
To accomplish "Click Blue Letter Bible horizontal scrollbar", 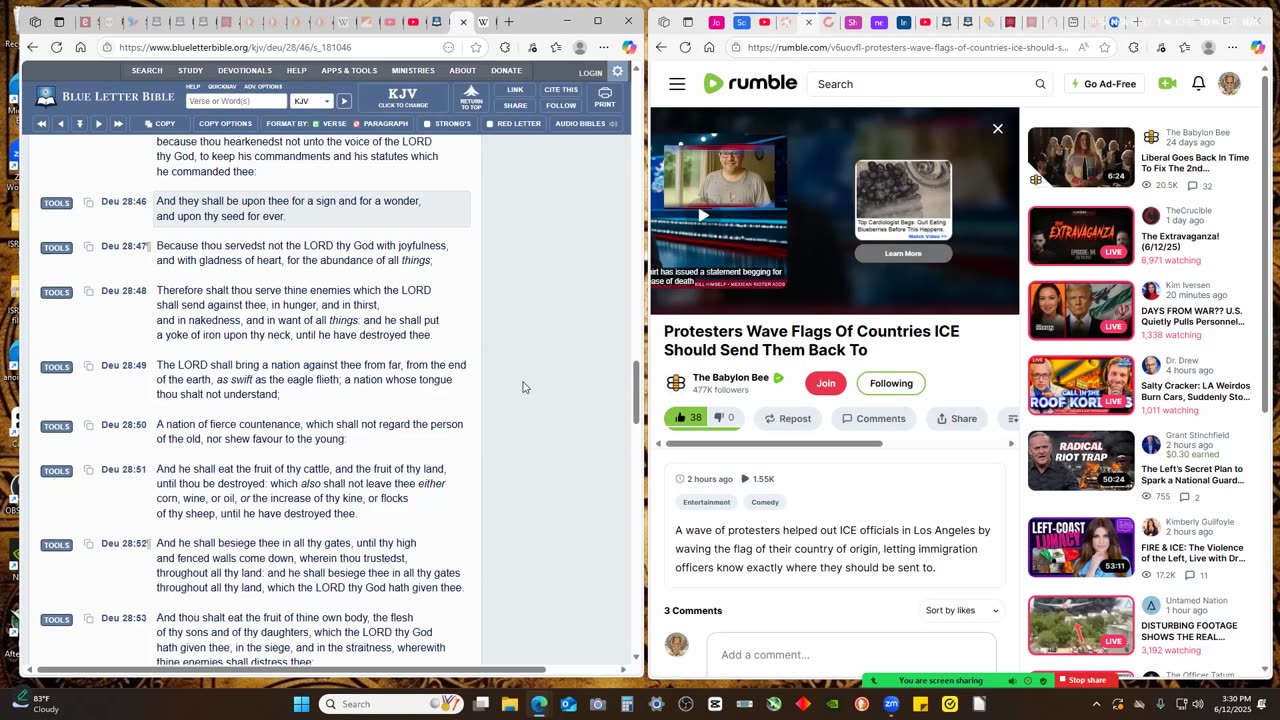I will pyautogui.click(x=291, y=670).
